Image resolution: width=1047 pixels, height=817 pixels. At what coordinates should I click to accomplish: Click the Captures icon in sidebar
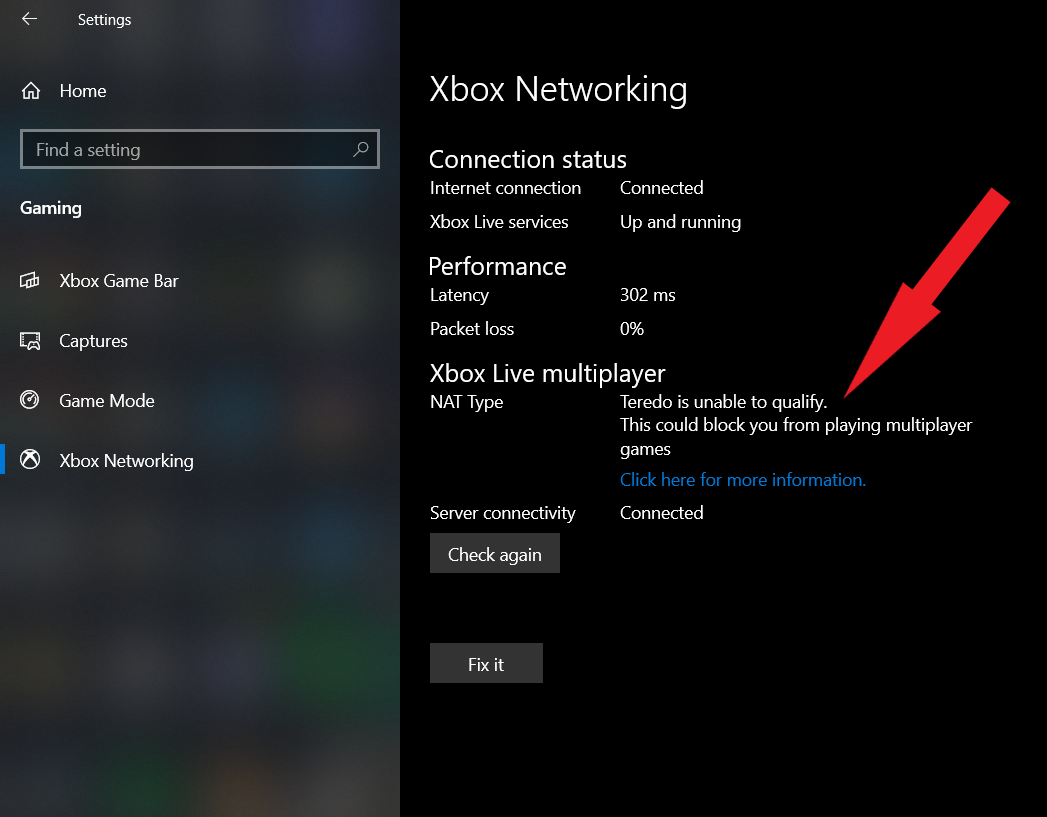(30, 341)
